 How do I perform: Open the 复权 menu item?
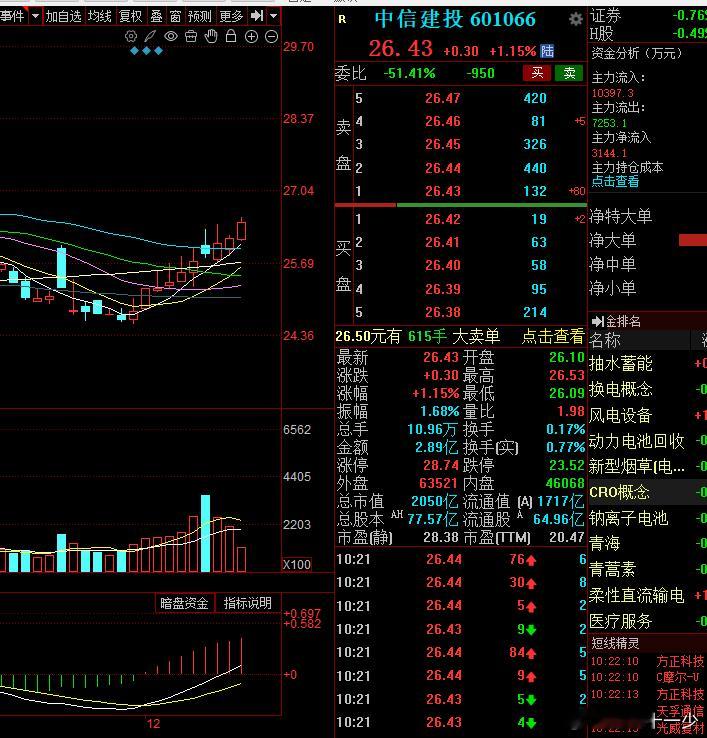(130, 16)
